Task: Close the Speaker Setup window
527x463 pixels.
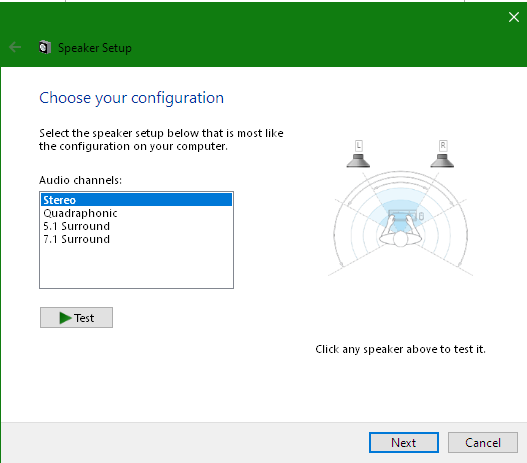Action: click(514, 17)
